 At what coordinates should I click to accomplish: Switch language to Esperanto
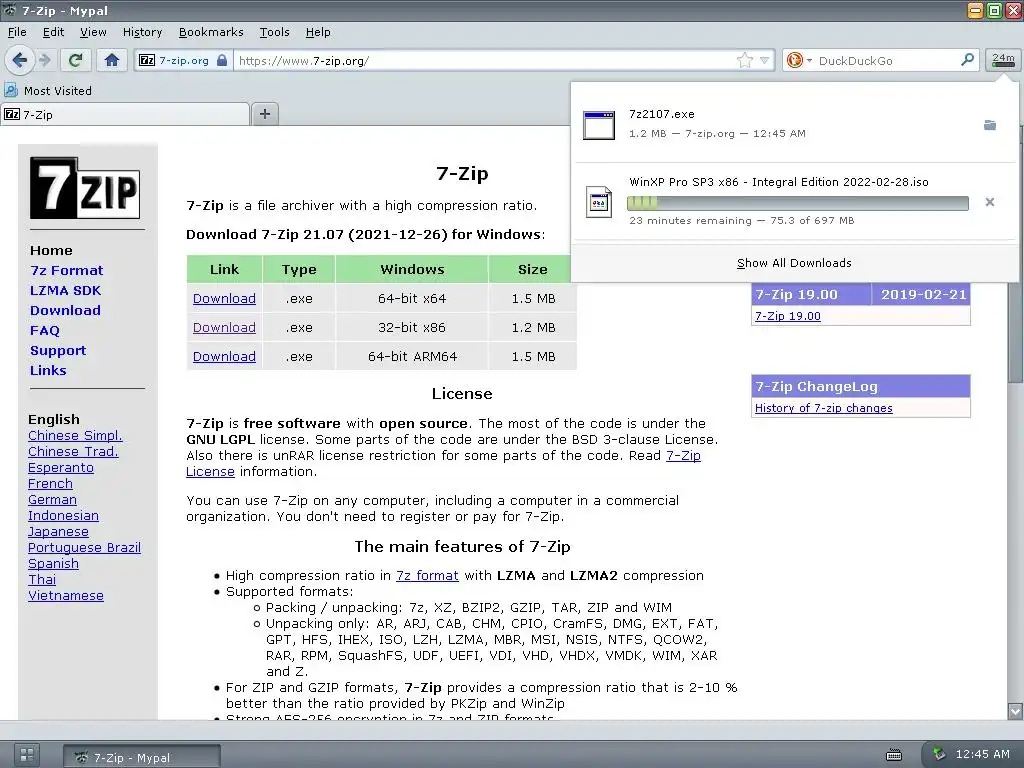61,468
